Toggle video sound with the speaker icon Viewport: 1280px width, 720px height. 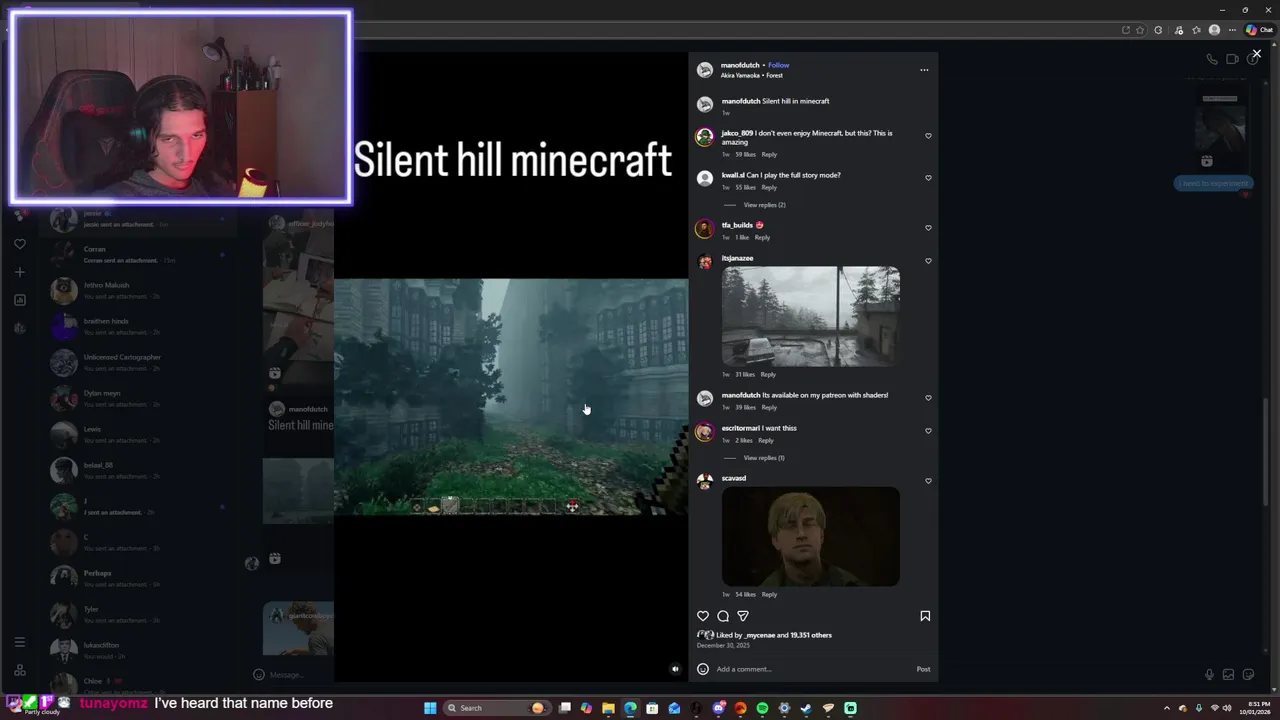point(675,669)
